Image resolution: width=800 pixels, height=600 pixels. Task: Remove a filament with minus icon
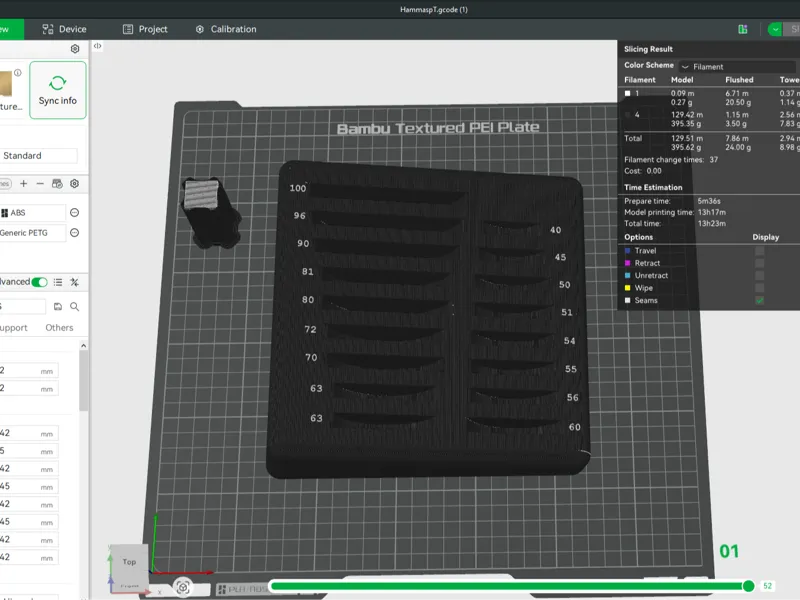40,184
